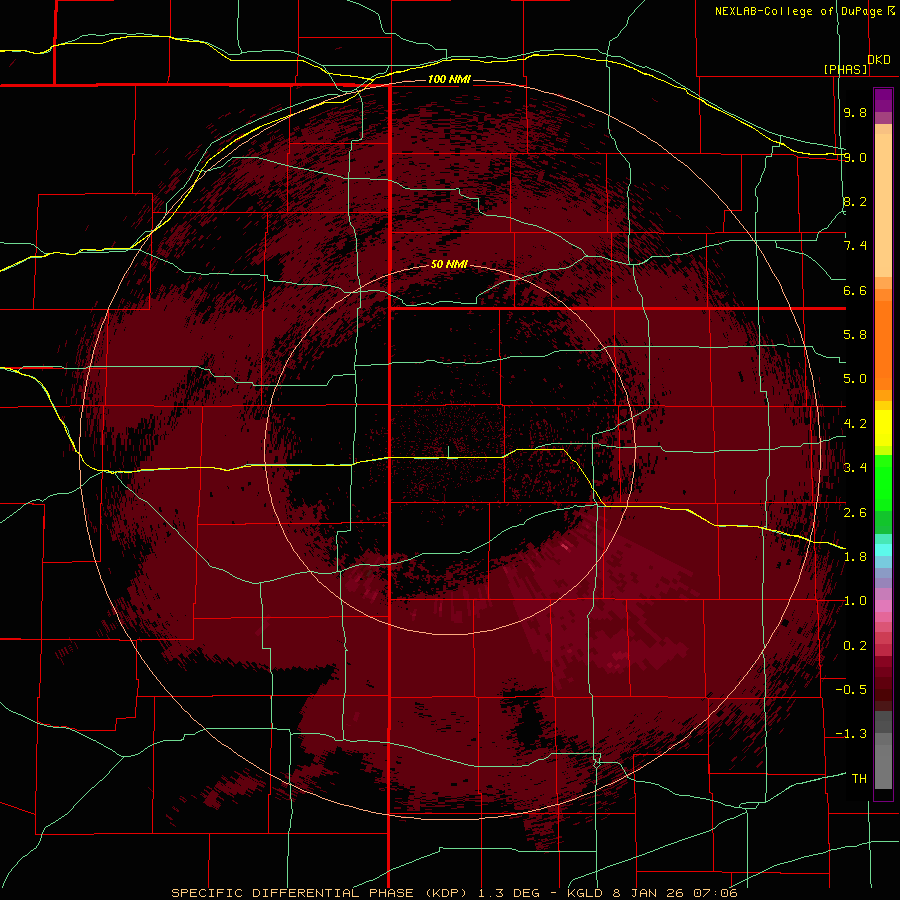
Task: Click the -1.3 value on the legend
Action: [851, 734]
